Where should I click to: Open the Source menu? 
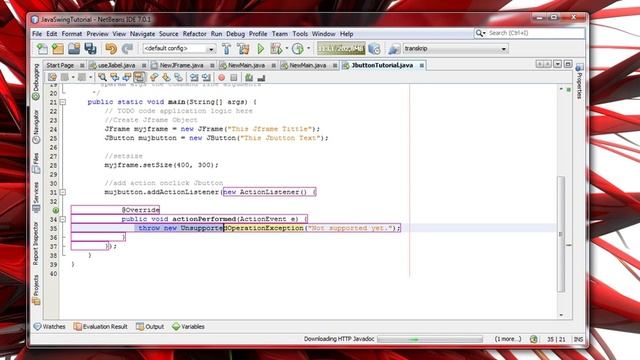tap(169, 34)
